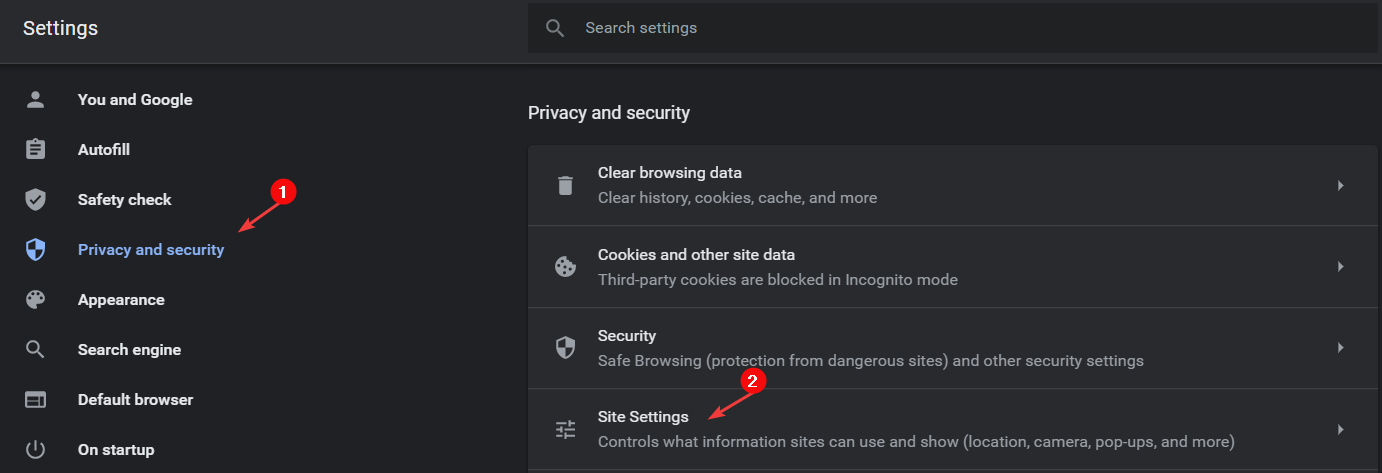Click the sliders icon beside Site Settings
The image size is (1382, 473).
coord(566,429)
